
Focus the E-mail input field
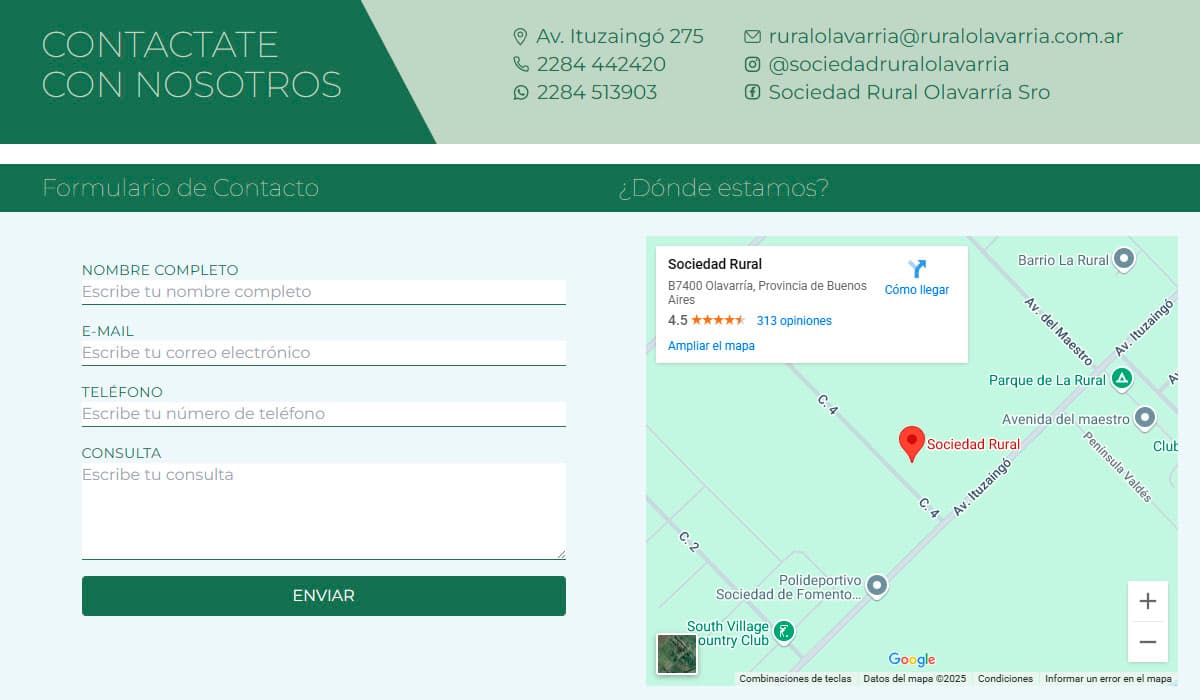(324, 353)
